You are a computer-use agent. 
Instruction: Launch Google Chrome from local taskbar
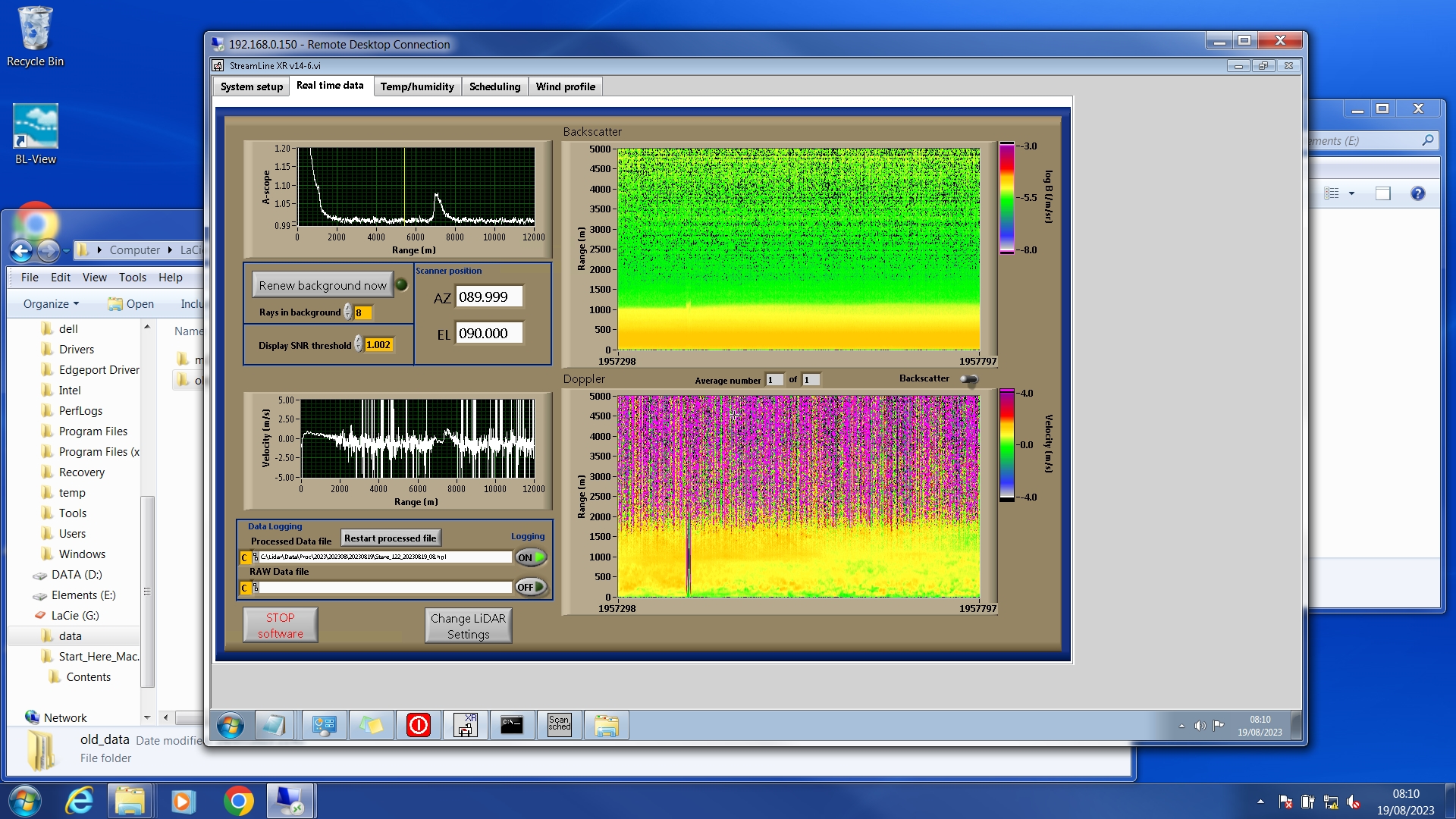point(238,801)
